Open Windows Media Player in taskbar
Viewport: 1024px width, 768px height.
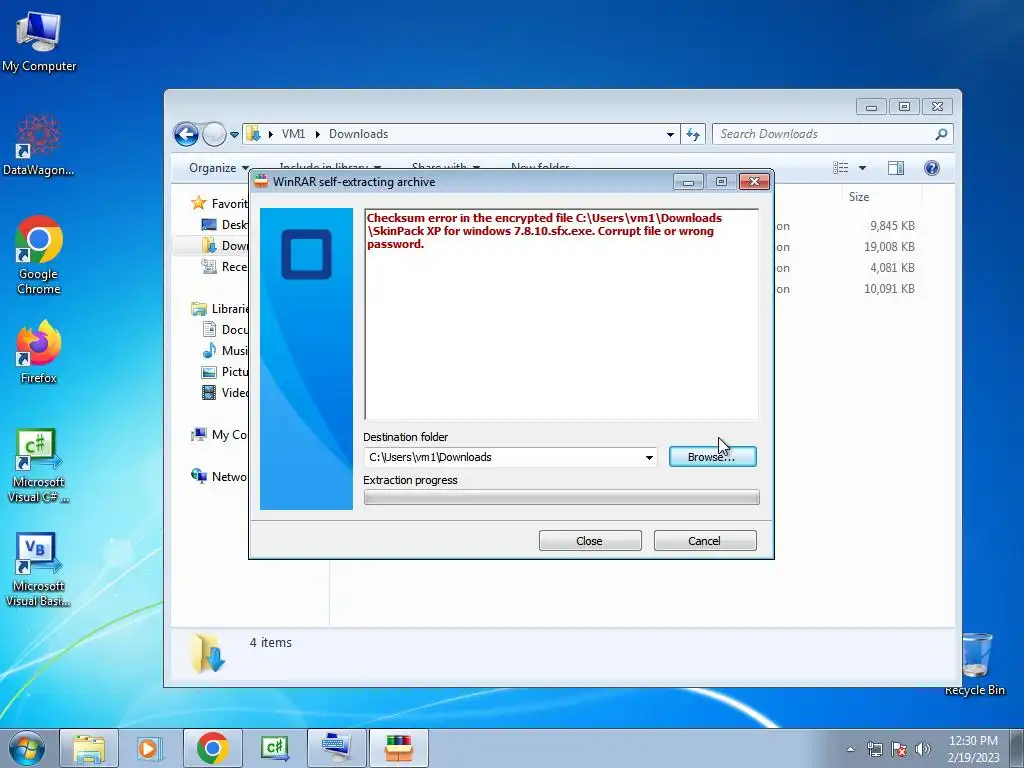pos(150,748)
